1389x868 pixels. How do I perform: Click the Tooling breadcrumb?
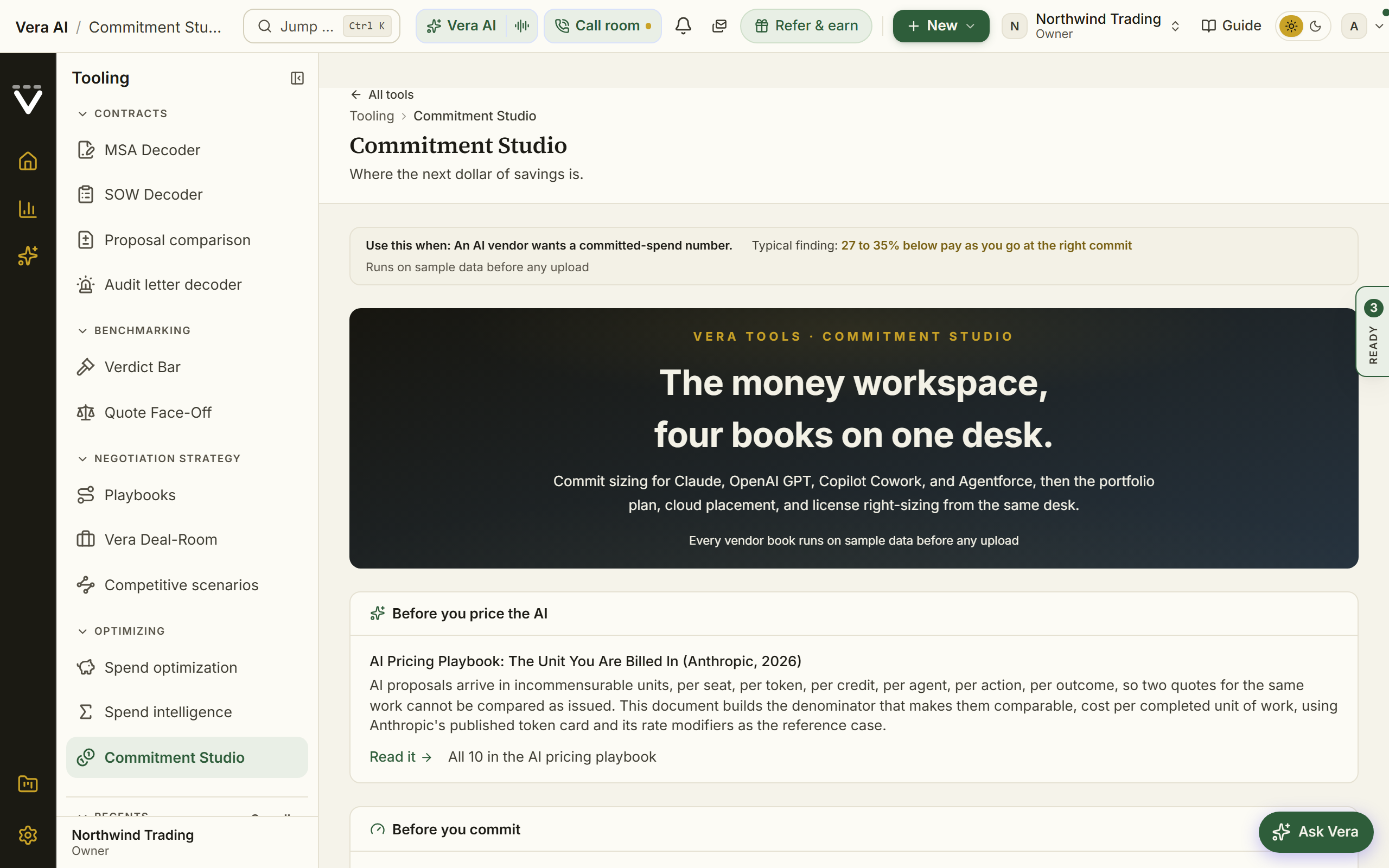[x=372, y=116]
